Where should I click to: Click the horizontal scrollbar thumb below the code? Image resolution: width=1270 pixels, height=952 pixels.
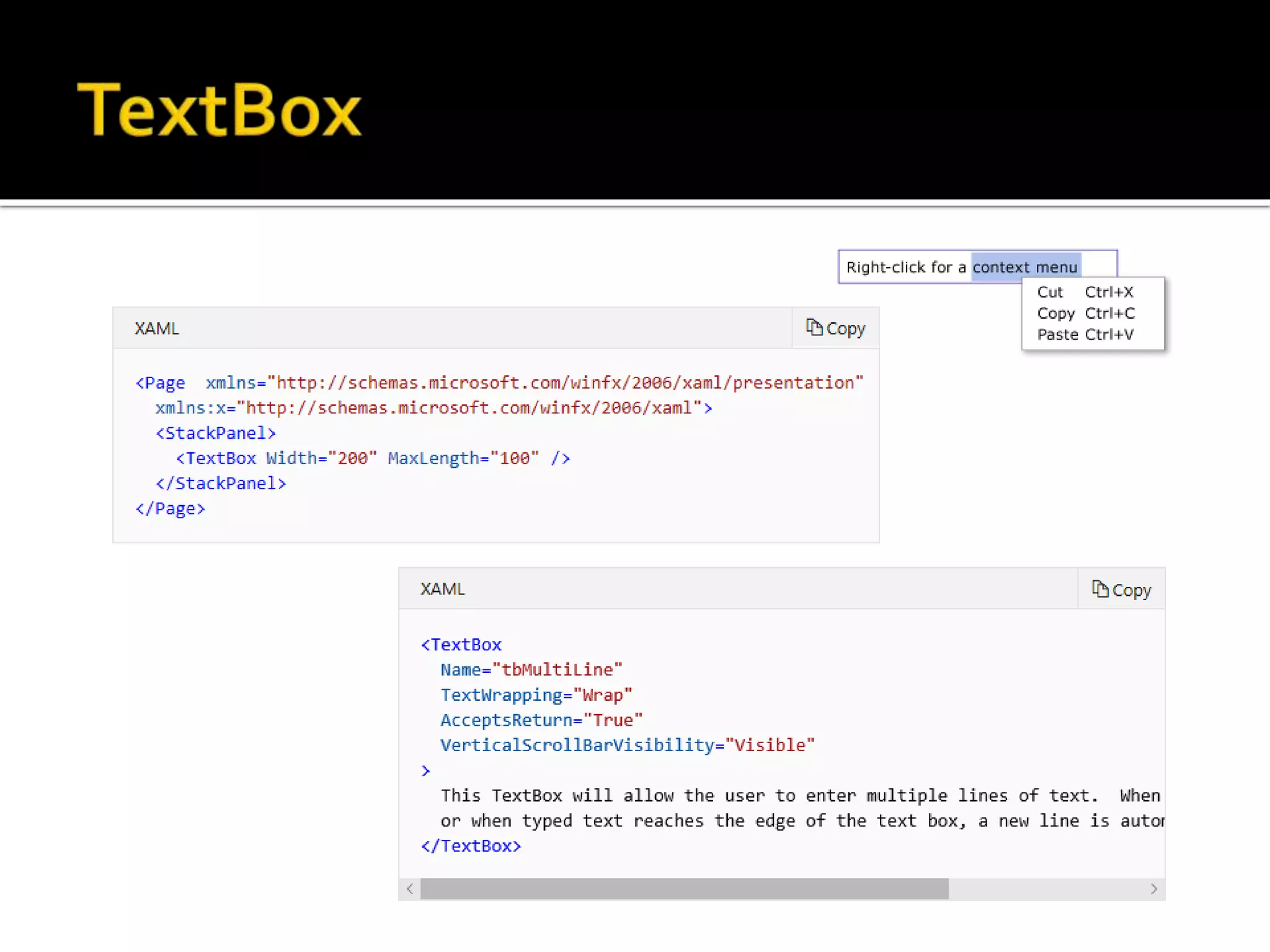click(x=683, y=889)
